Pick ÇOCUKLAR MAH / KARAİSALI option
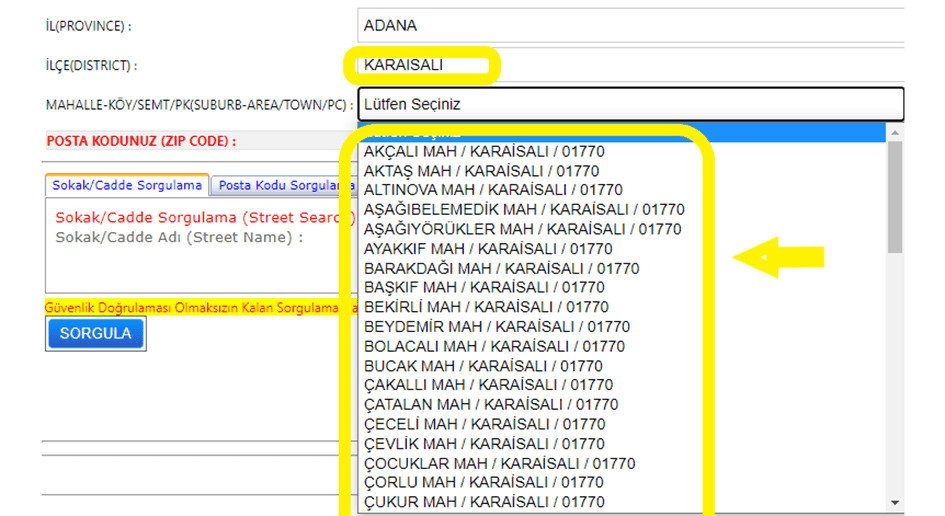The width and height of the screenshot is (945, 516). coord(499,463)
